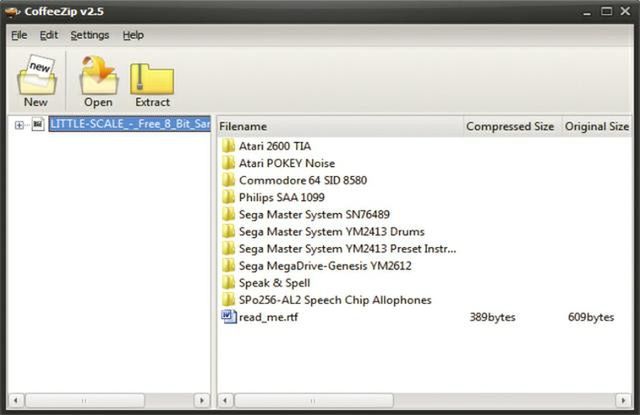Select LITTLE-SCALE_-_Free_8_Bit archive in tree

(130, 124)
